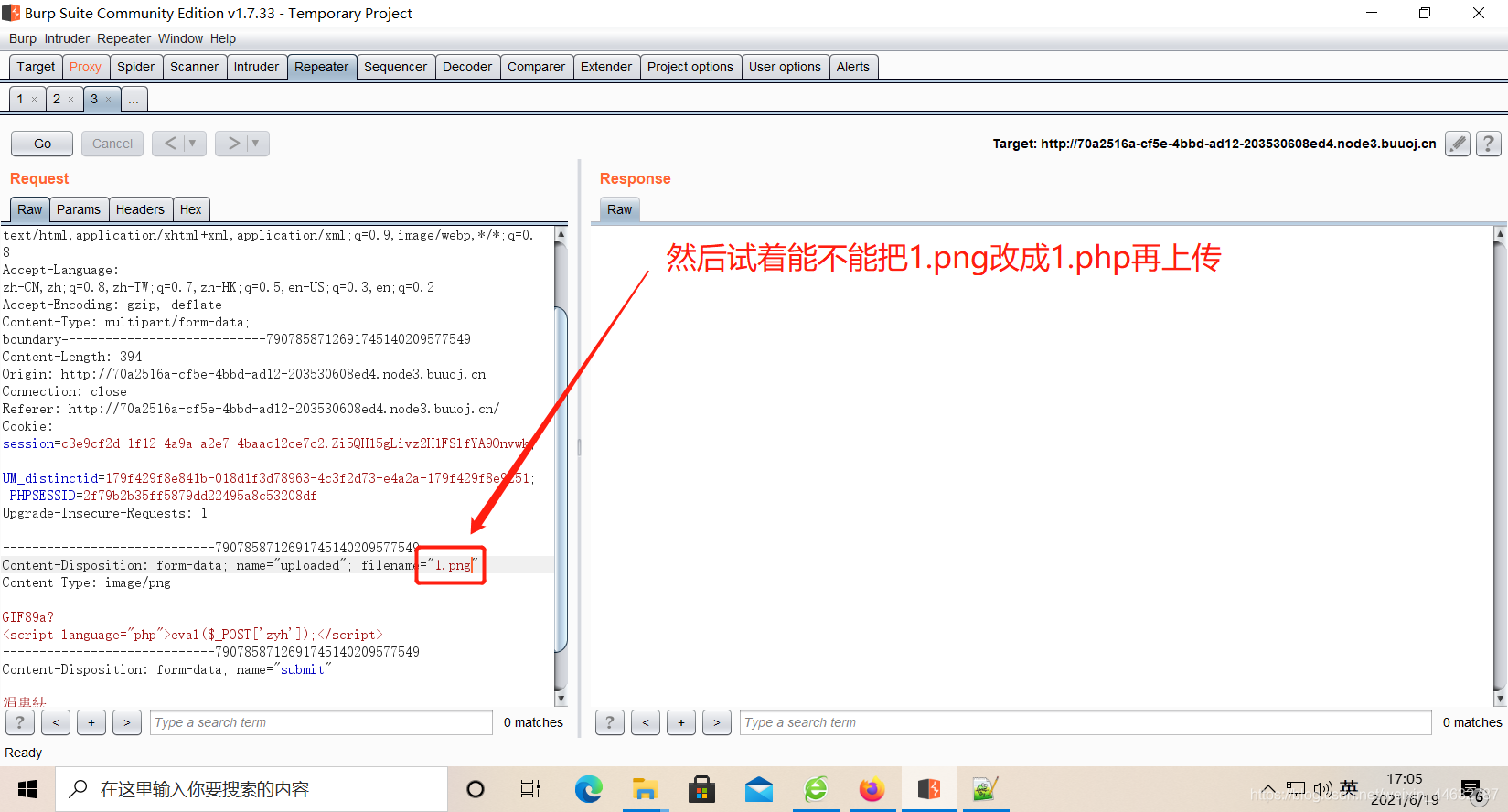Switch to the Scanner tab
Screen dimensions: 1508x812
[x=194, y=67]
